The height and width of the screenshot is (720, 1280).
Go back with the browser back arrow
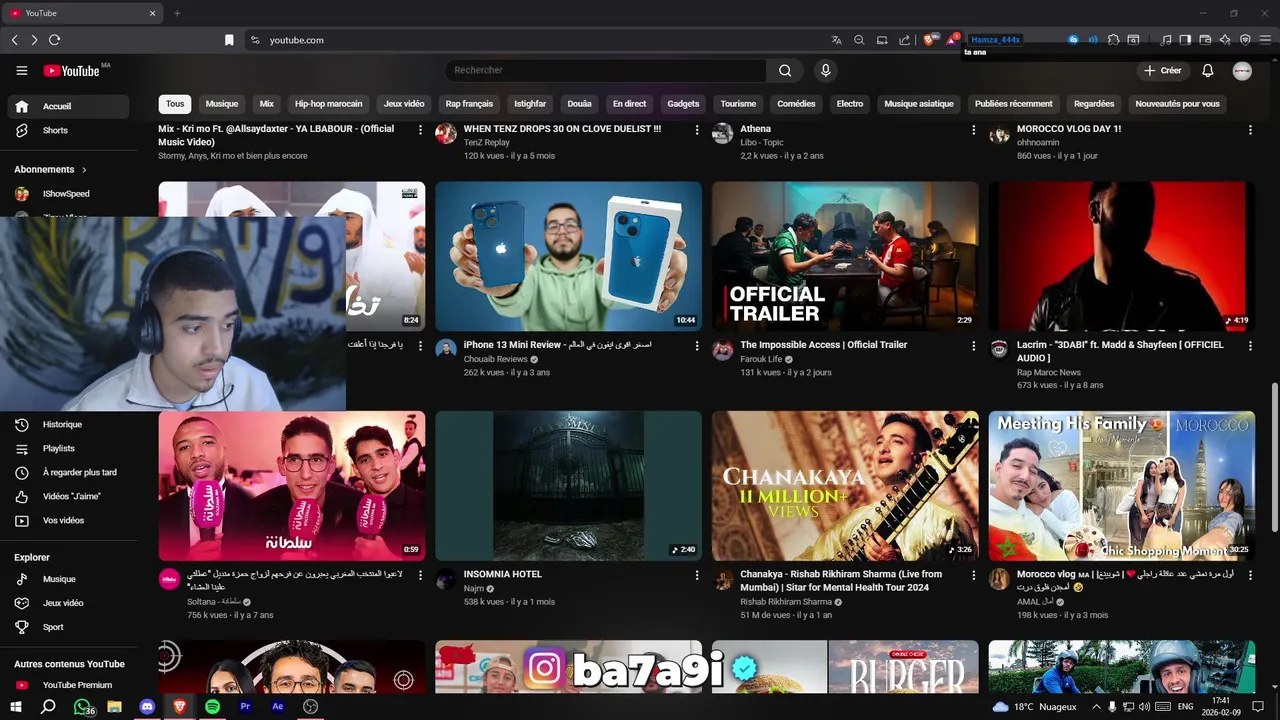(14, 40)
